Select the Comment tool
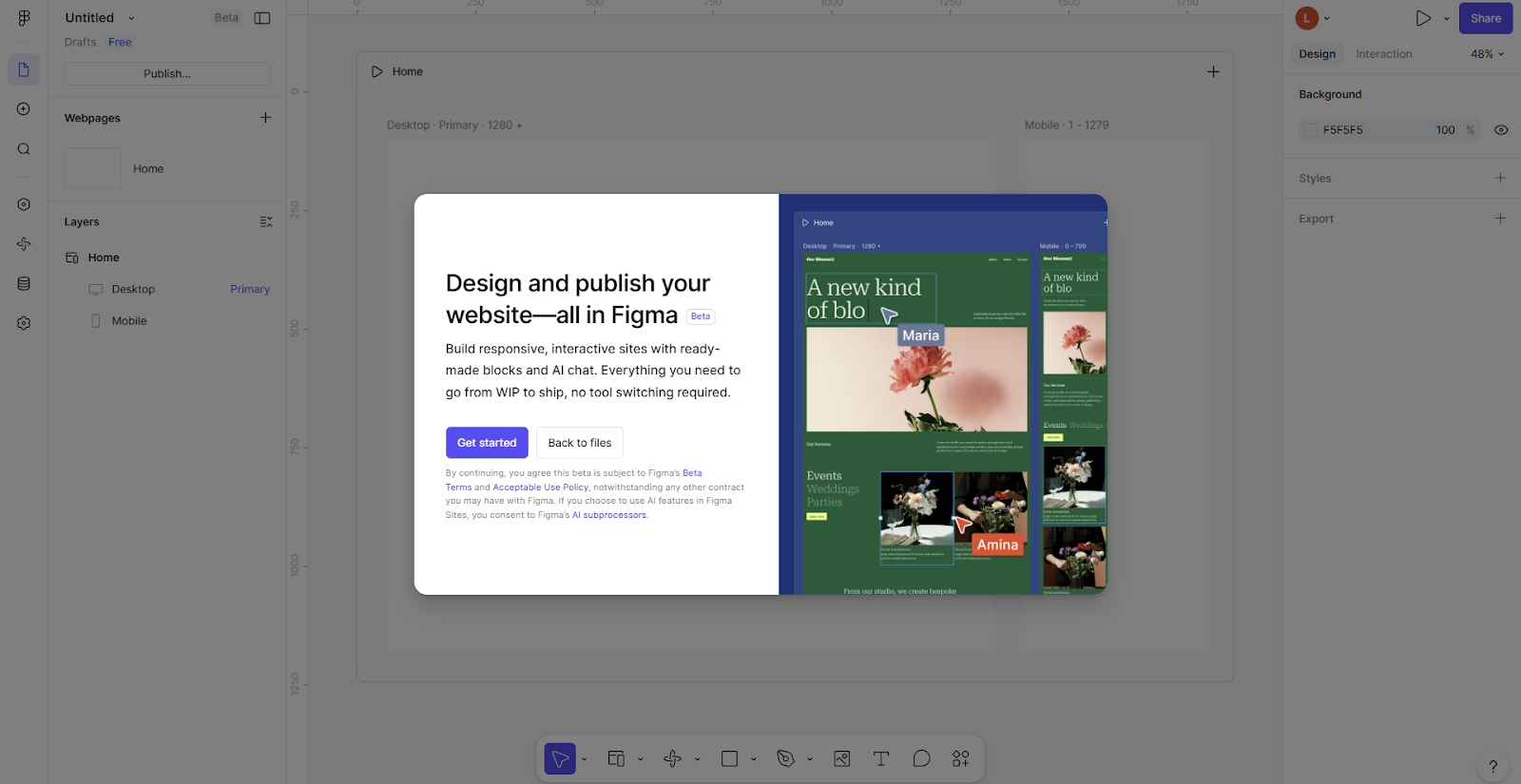Image resolution: width=1521 pixels, height=784 pixels. coord(921,758)
